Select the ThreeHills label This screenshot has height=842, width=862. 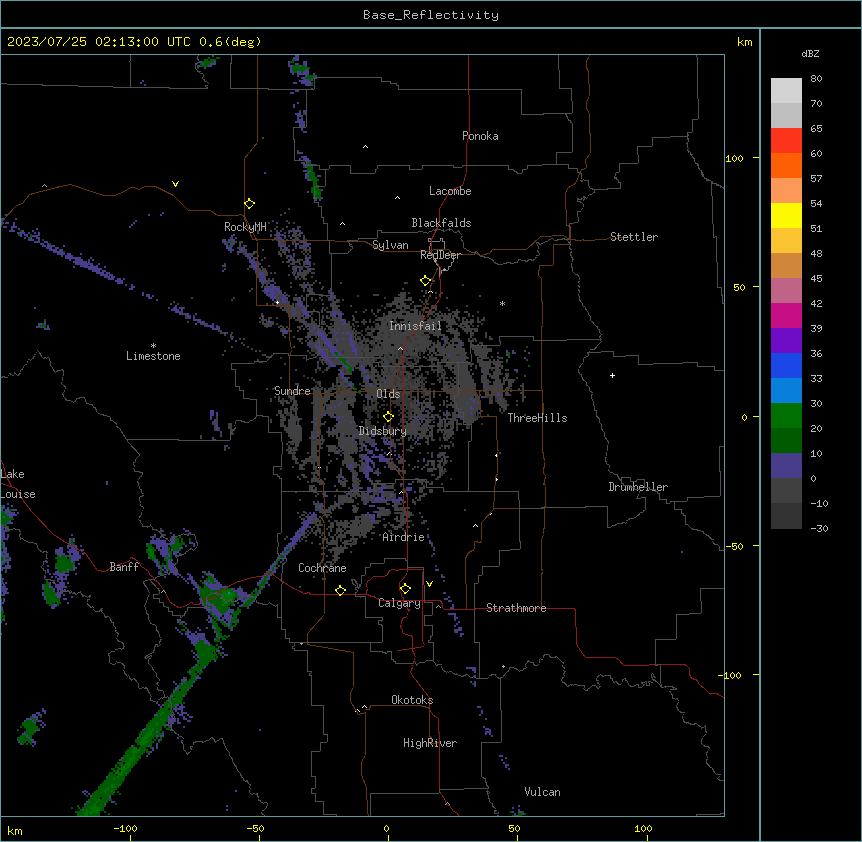[537, 418]
